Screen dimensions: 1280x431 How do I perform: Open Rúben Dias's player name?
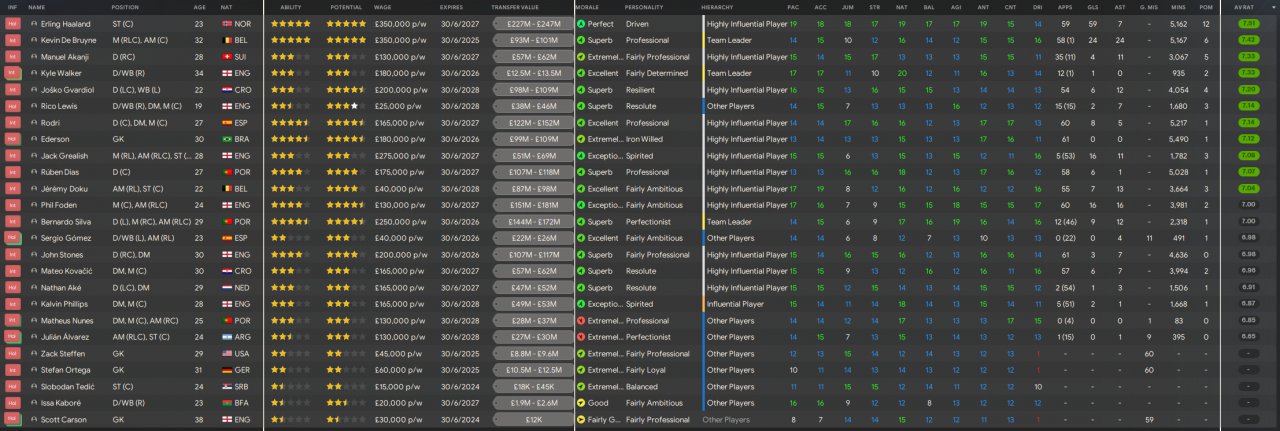(61, 172)
